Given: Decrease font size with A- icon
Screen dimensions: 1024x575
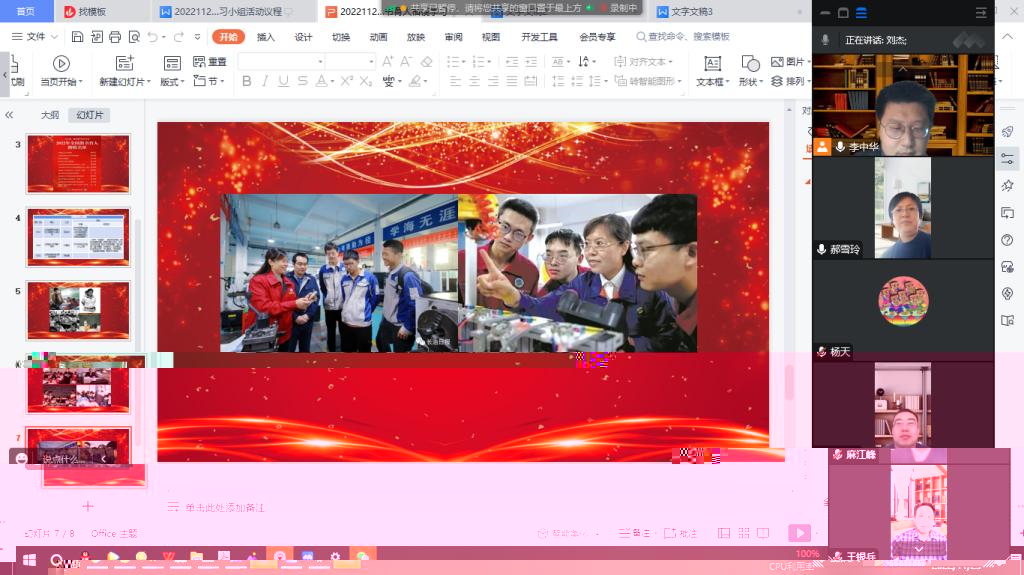Looking at the screenshot, I should click(406, 61).
